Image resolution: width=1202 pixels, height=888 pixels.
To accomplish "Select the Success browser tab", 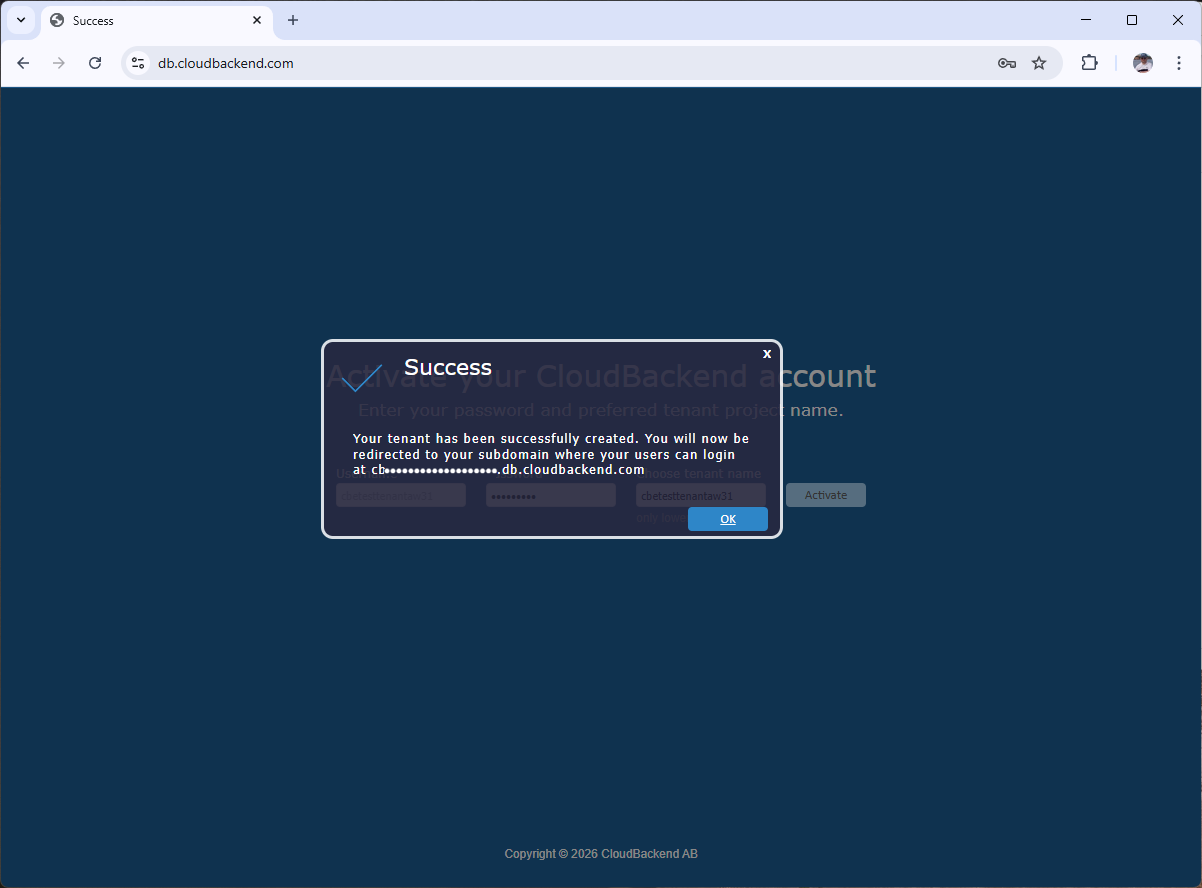I will click(x=150, y=20).
